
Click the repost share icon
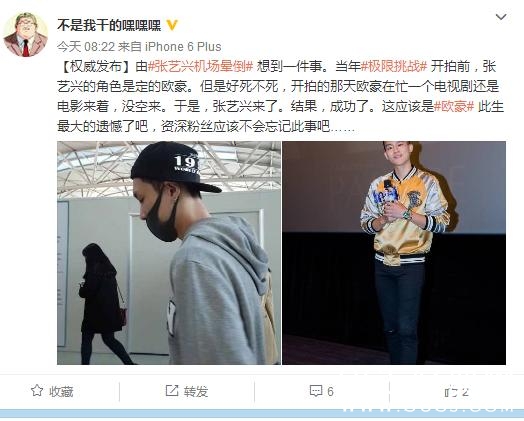click(x=172, y=390)
